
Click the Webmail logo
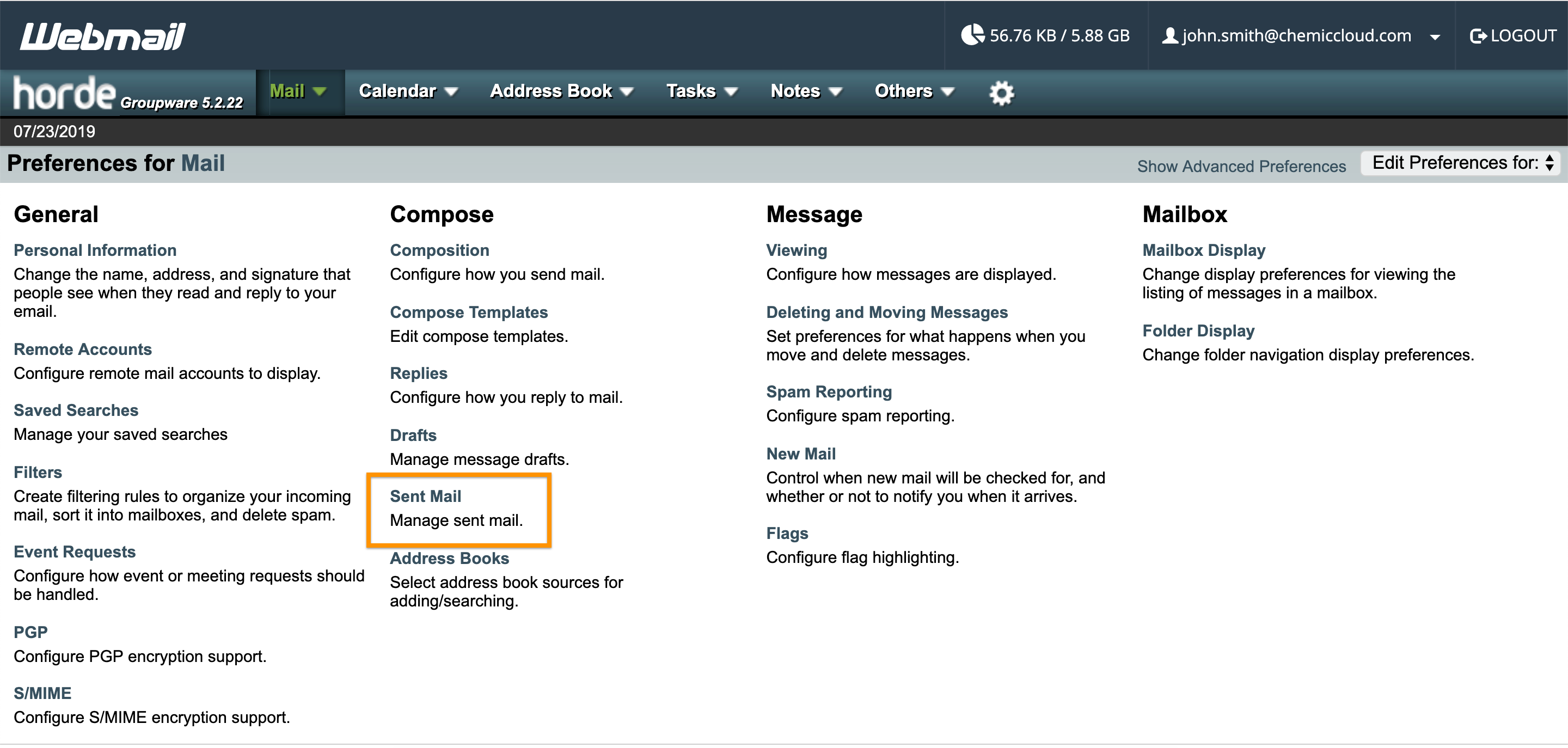[103, 36]
